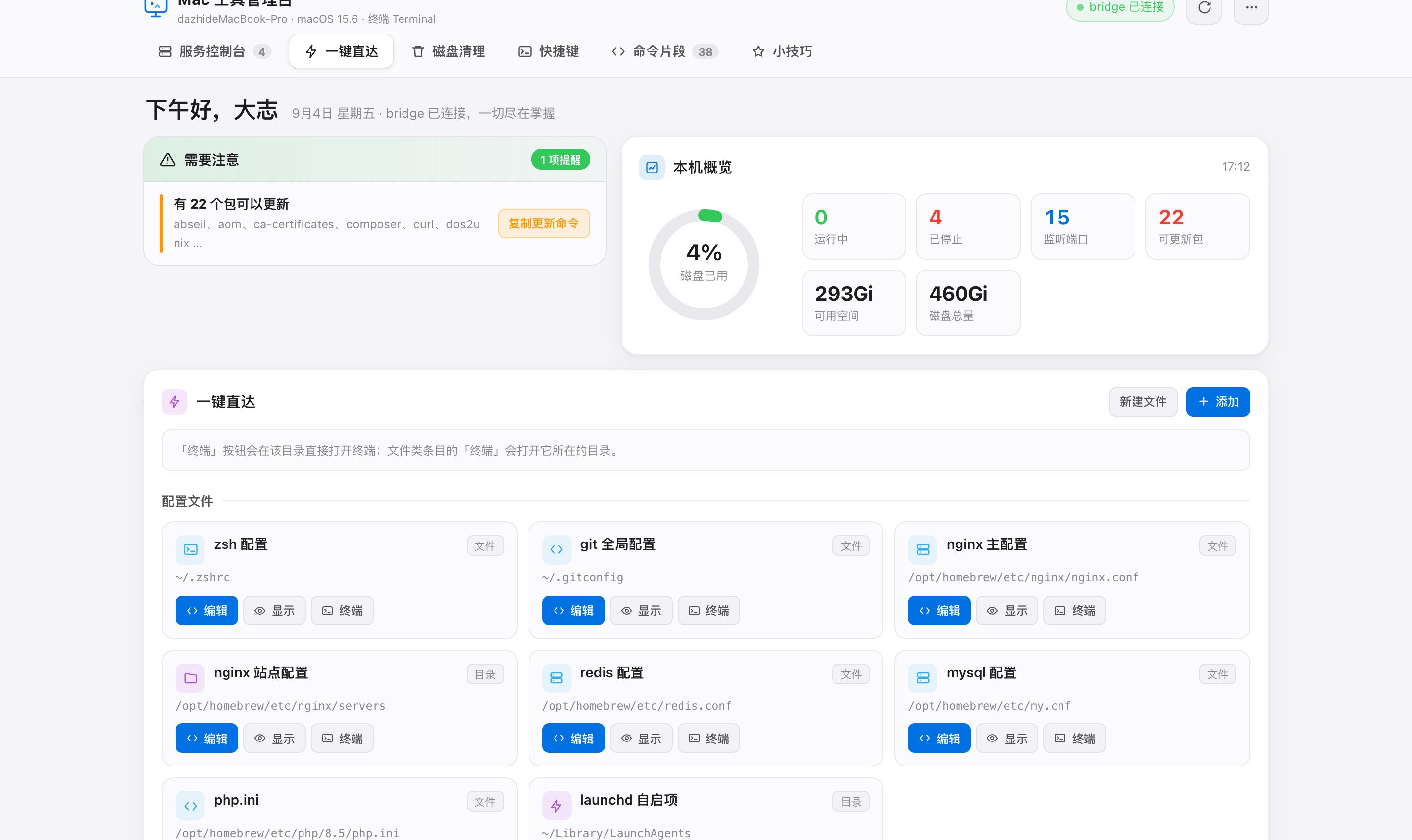Click the bridge 已连接 status badge
1412x840 pixels.
pyautogui.click(x=1120, y=8)
